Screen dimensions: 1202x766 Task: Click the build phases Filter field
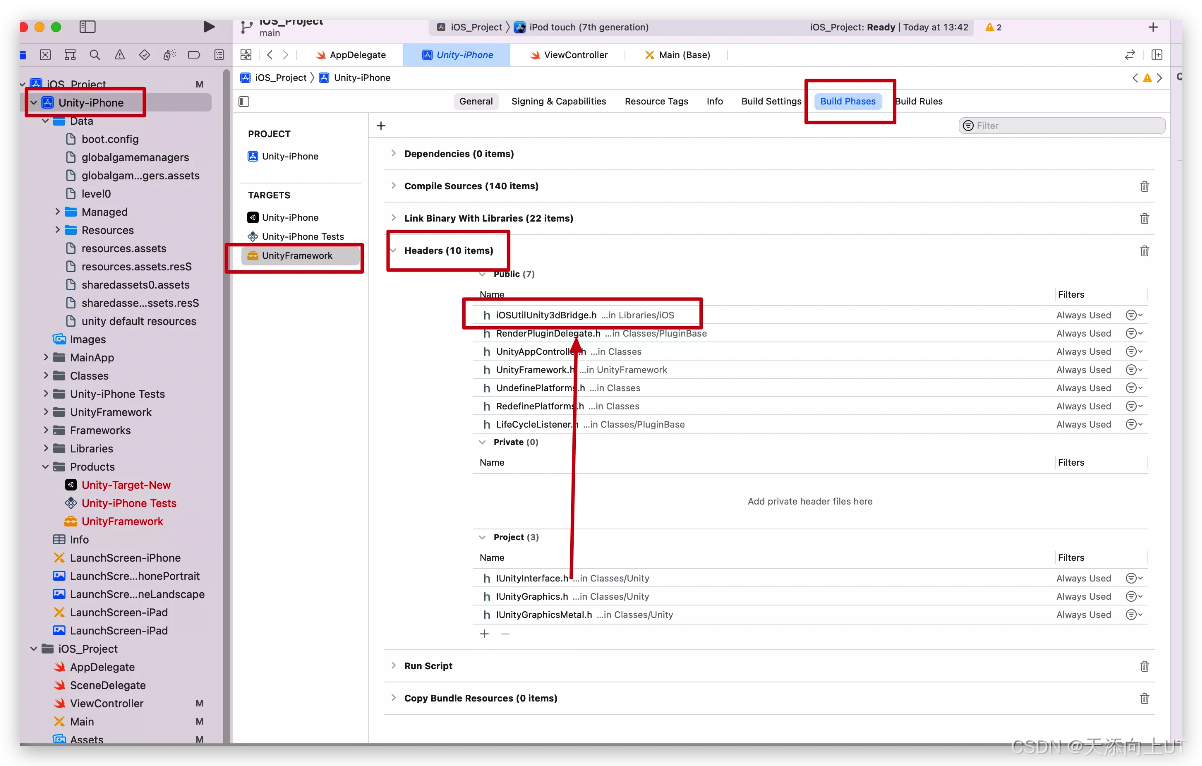(1062, 126)
